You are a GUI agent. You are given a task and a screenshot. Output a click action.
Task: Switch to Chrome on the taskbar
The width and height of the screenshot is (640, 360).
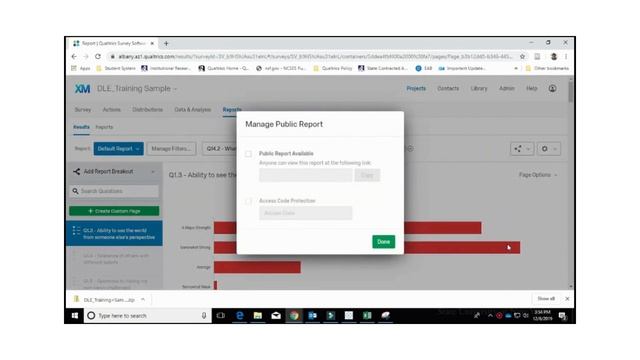coord(294,316)
